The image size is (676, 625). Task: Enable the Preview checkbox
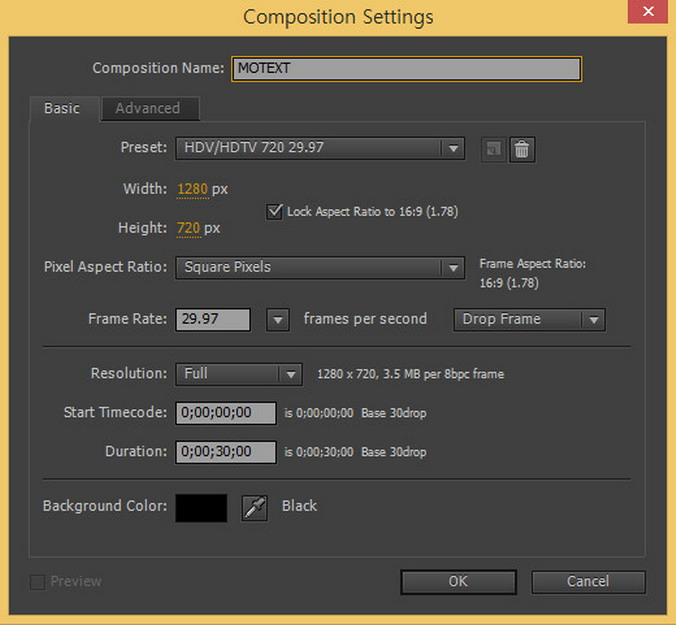point(37,582)
